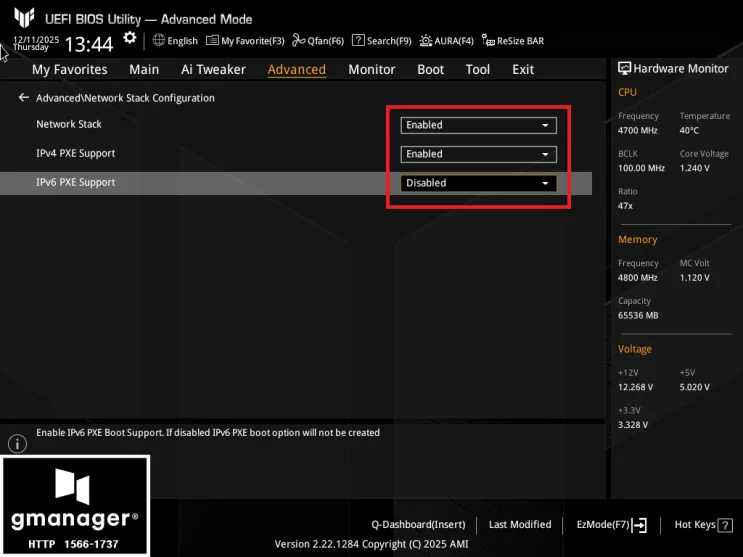Switch to the Main tab
Image resolution: width=743 pixels, height=557 pixels.
point(144,69)
